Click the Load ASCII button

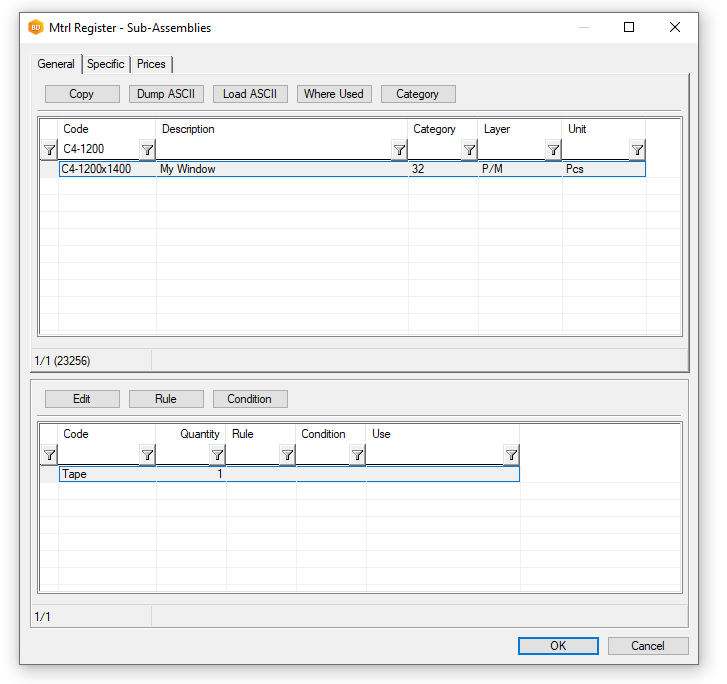[x=250, y=94]
